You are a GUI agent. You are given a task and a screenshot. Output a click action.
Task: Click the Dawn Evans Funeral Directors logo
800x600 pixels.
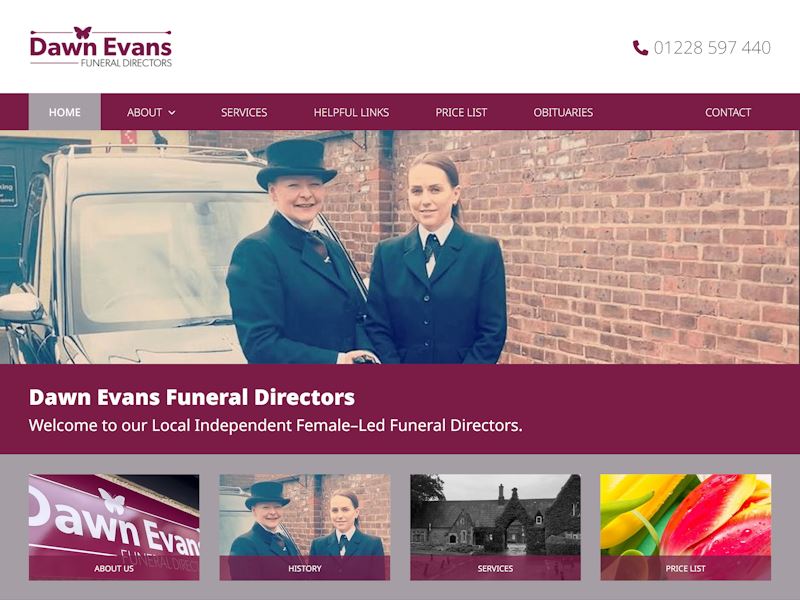click(101, 47)
